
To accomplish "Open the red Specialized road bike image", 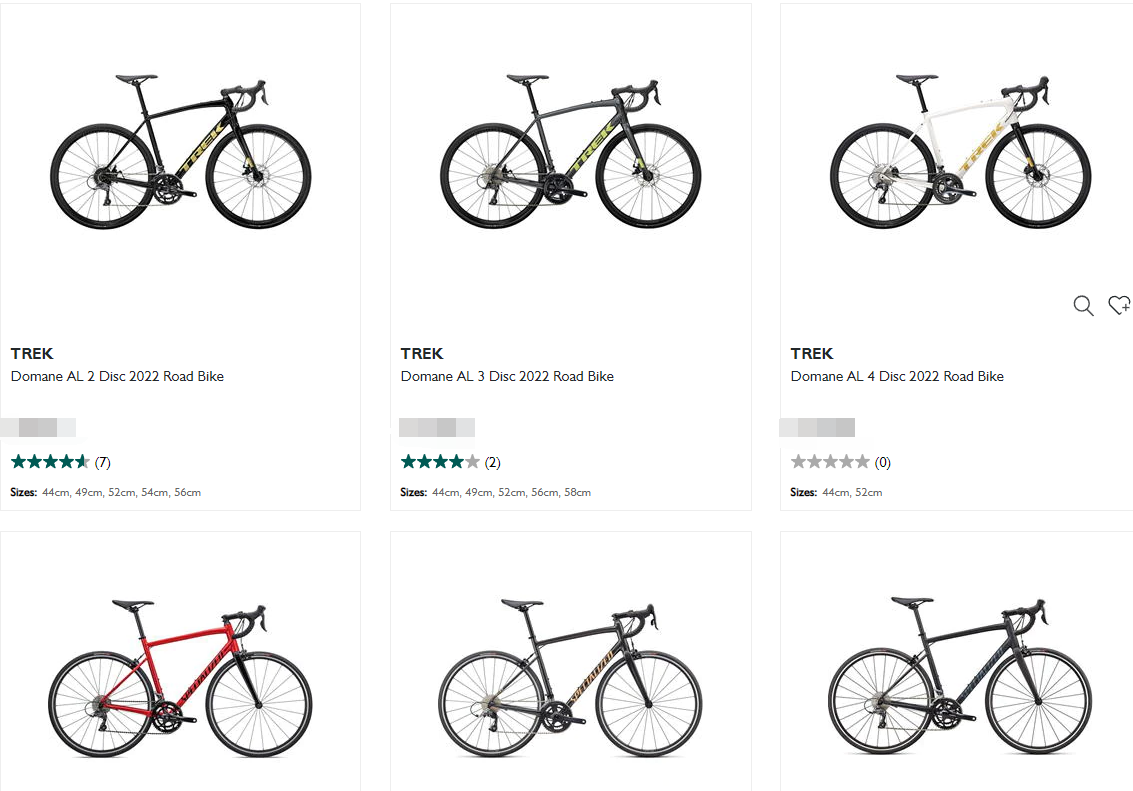I will [x=181, y=678].
